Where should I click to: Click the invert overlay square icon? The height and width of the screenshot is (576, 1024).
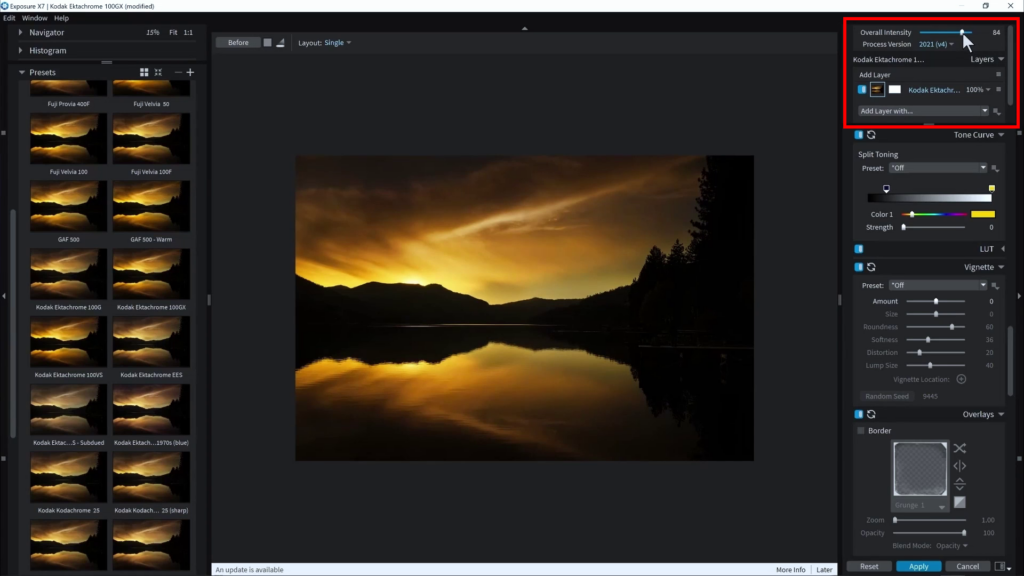point(959,502)
